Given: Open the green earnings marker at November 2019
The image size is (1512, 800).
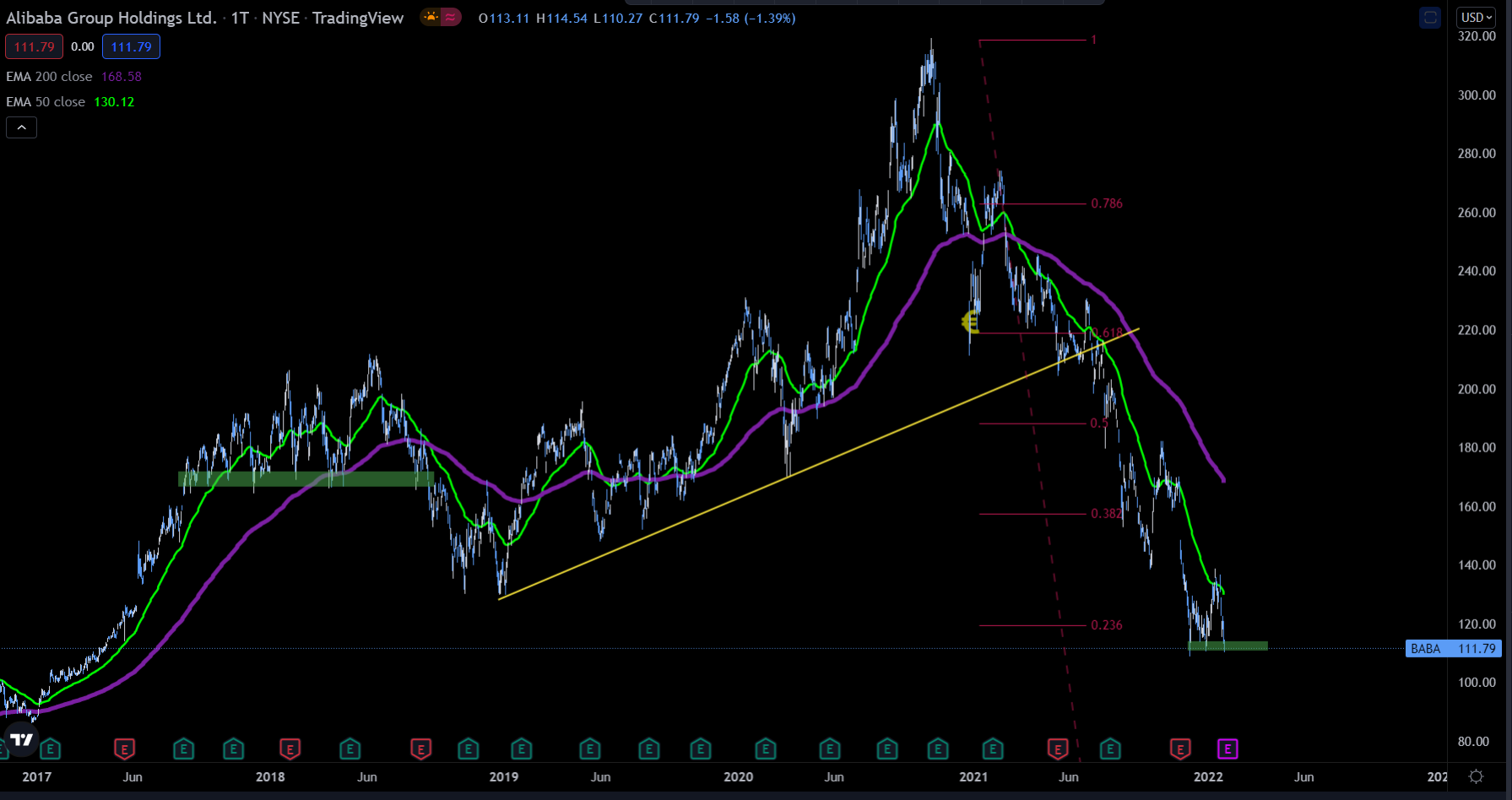Looking at the screenshot, I should click(700, 749).
